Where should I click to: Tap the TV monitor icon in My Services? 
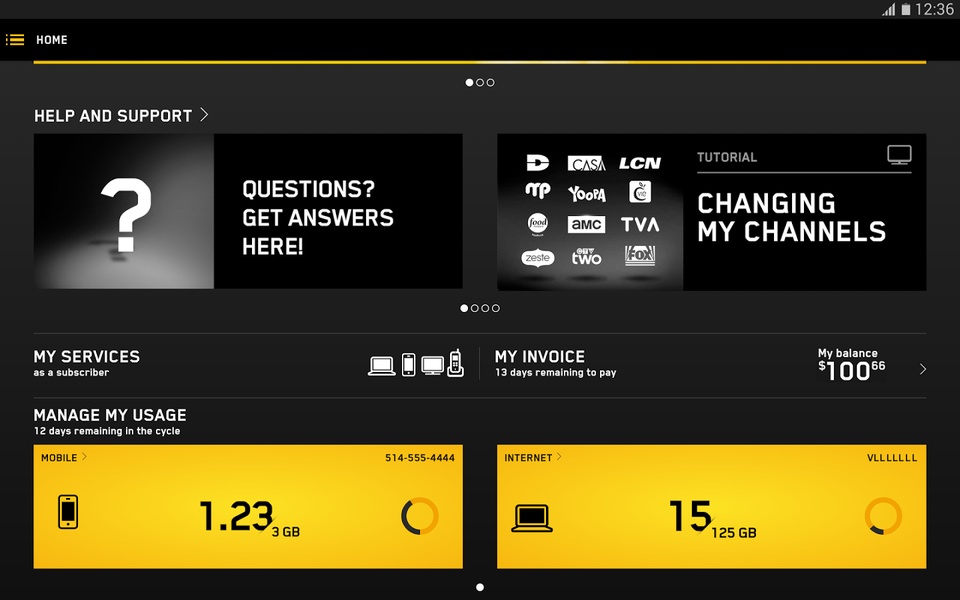point(433,366)
